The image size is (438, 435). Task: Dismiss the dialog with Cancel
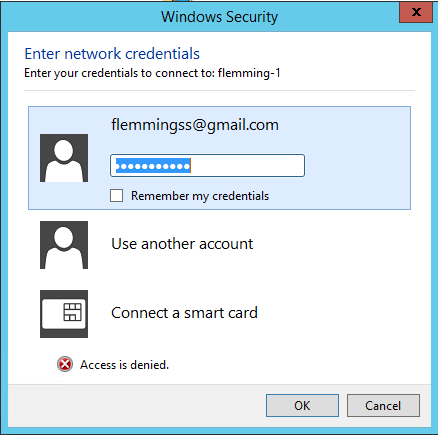tap(383, 406)
